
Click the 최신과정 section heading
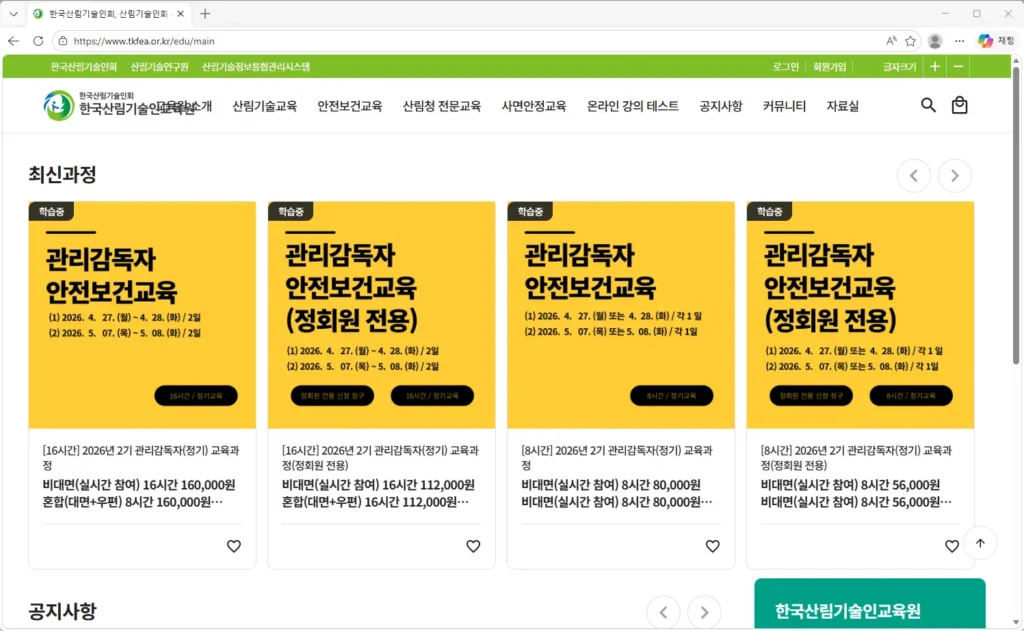point(62,174)
